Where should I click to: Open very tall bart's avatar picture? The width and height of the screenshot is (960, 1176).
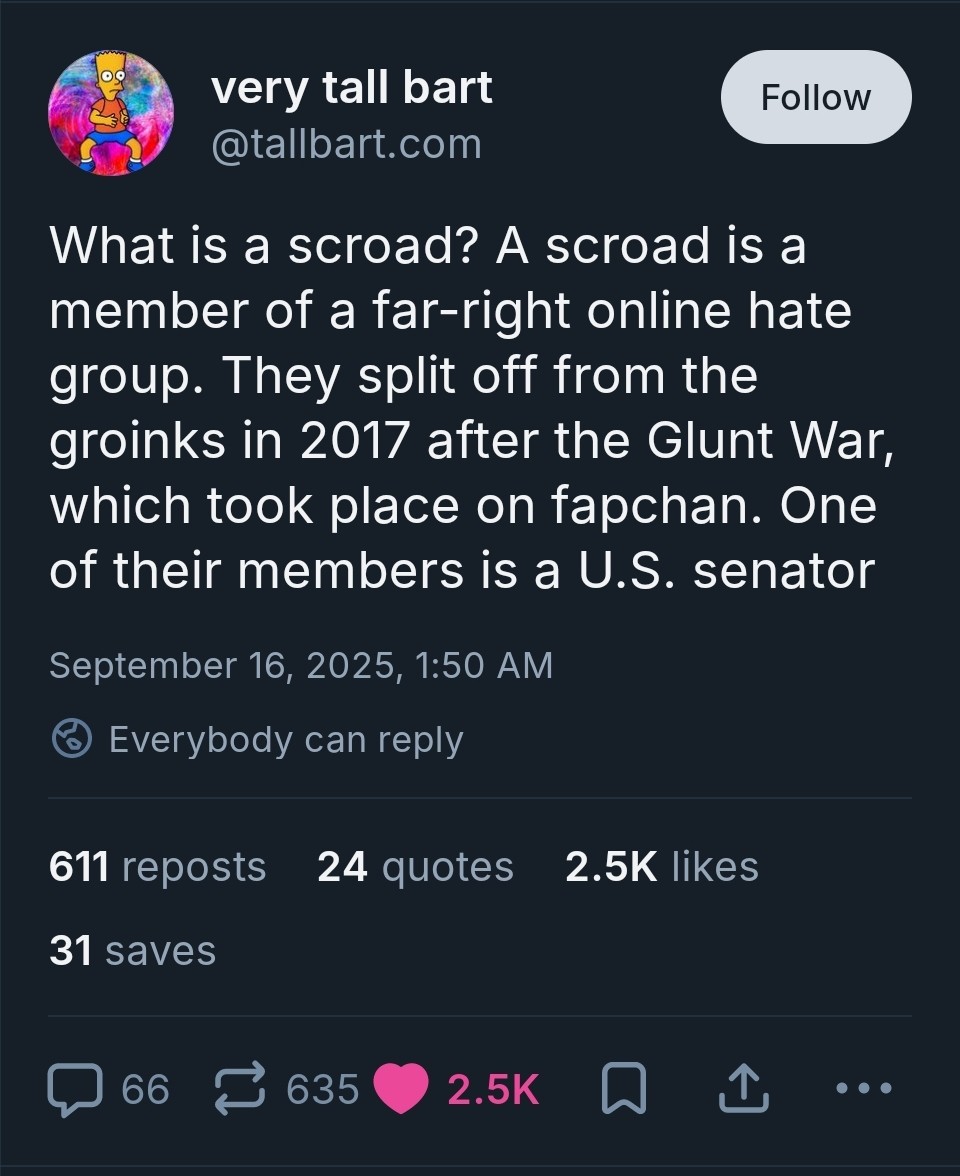click(111, 114)
